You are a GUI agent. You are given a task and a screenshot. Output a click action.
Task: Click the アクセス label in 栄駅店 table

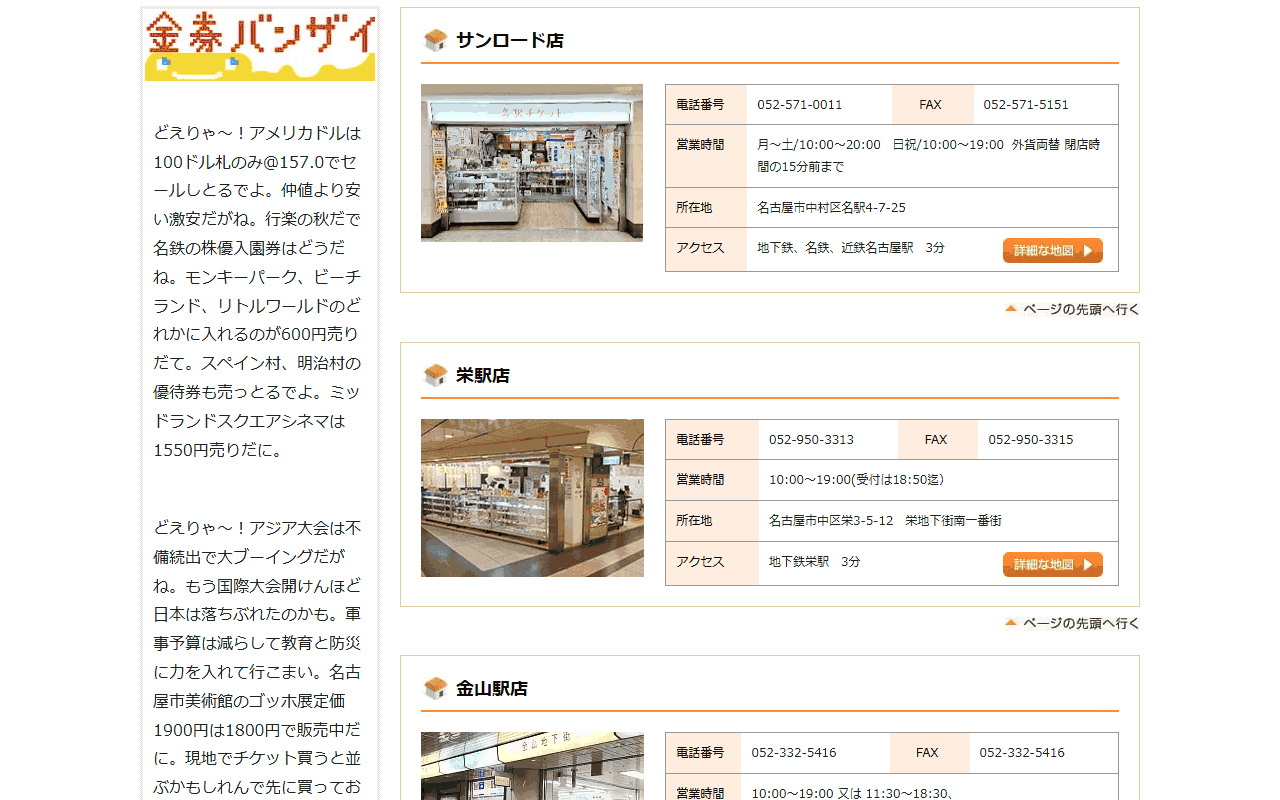click(700, 562)
